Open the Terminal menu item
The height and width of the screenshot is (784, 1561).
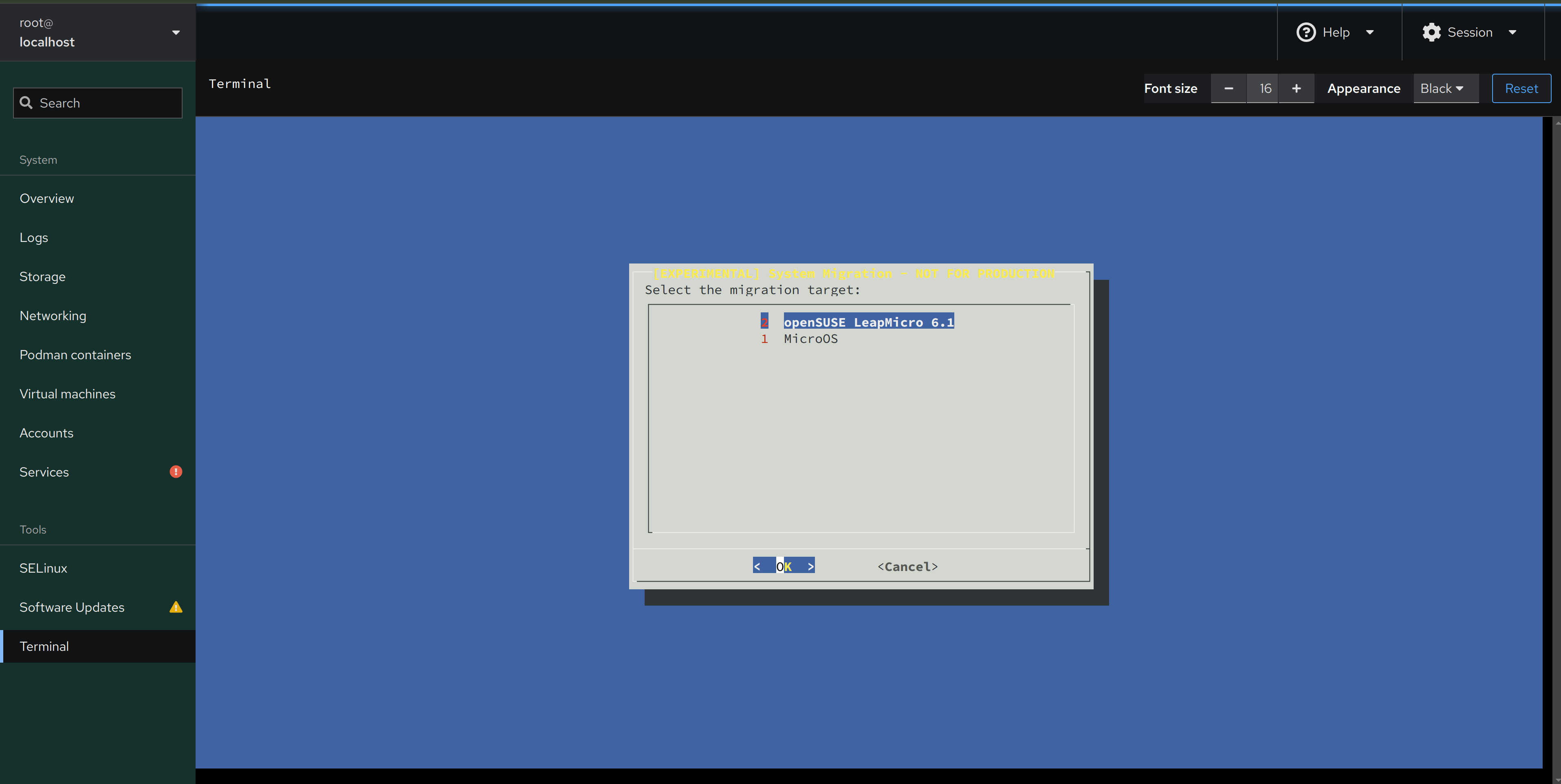(44, 646)
